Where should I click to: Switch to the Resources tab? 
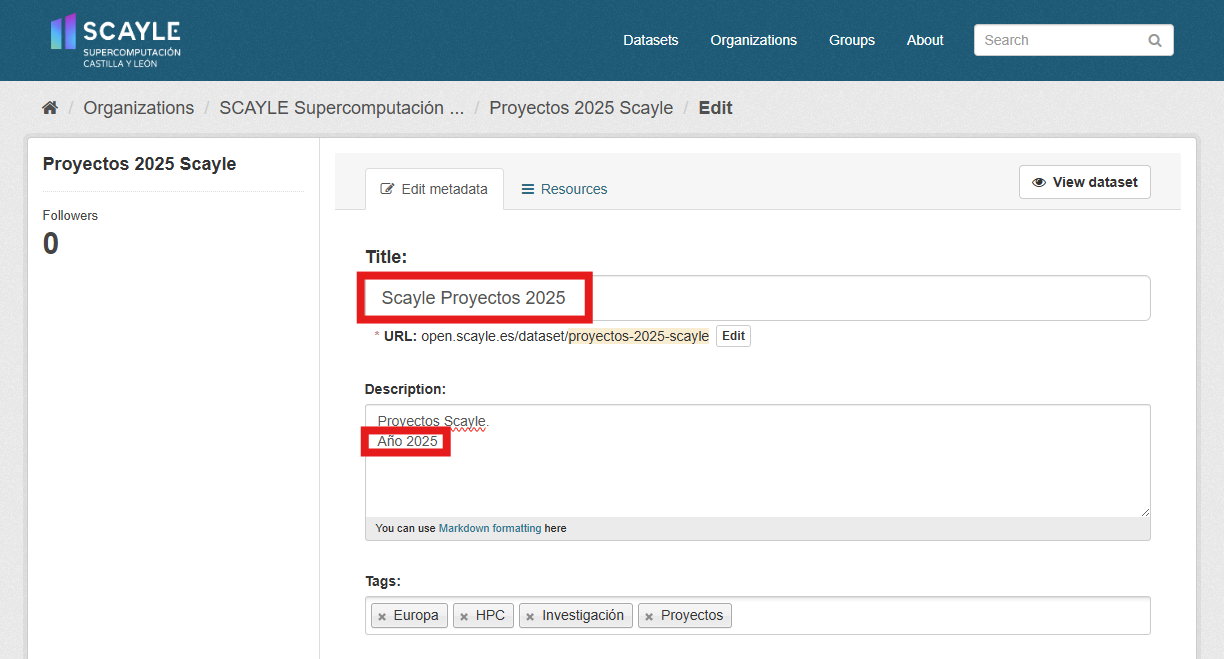(564, 189)
